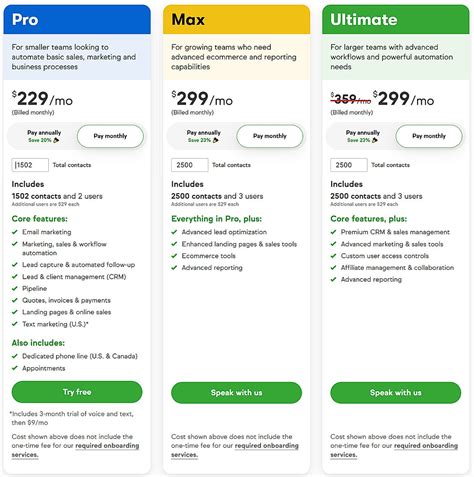Open required onboarding services link under Max
The width and height of the screenshot is (474, 477).
tap(235, 450)
